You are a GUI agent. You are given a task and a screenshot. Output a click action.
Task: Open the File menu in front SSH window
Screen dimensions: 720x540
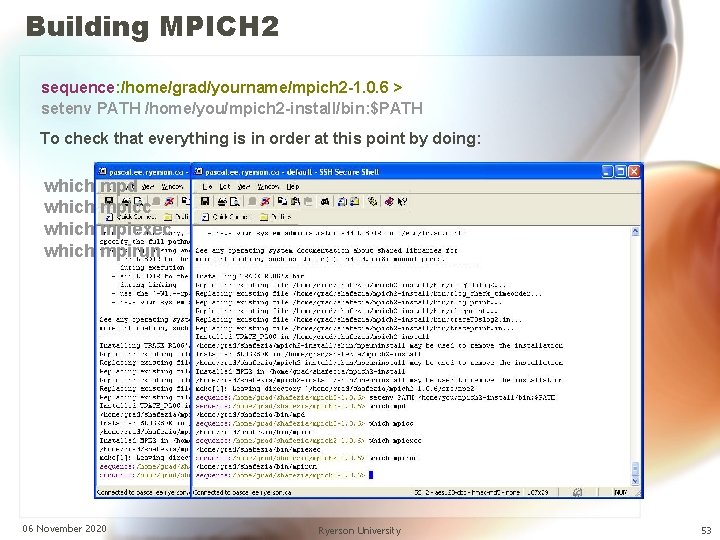pyautogui.click(x=207, y=186)
